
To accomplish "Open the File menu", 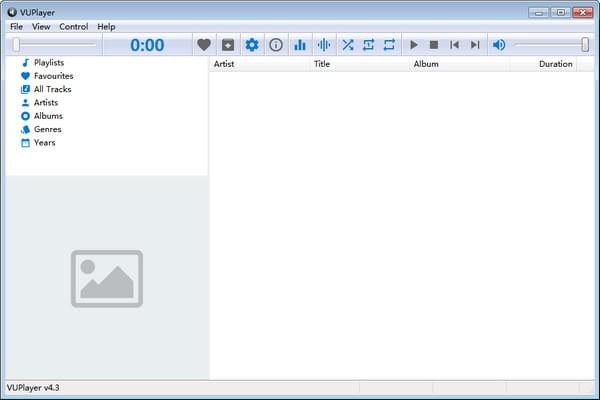I will click(x=16, y=27).
